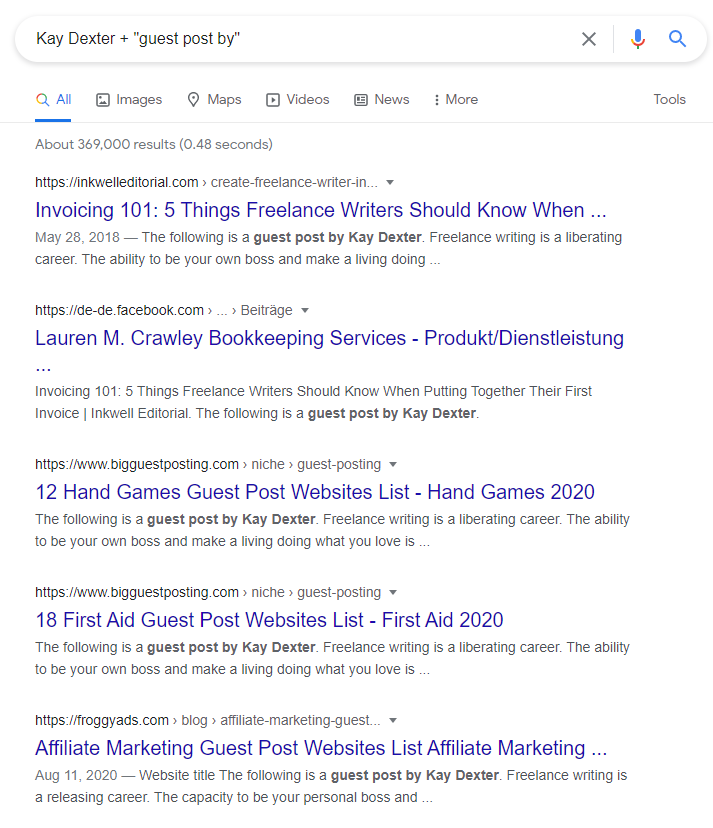Switch to the Videos tab
Viewport: 713px width, 828px height.
[x=297, y=99]
